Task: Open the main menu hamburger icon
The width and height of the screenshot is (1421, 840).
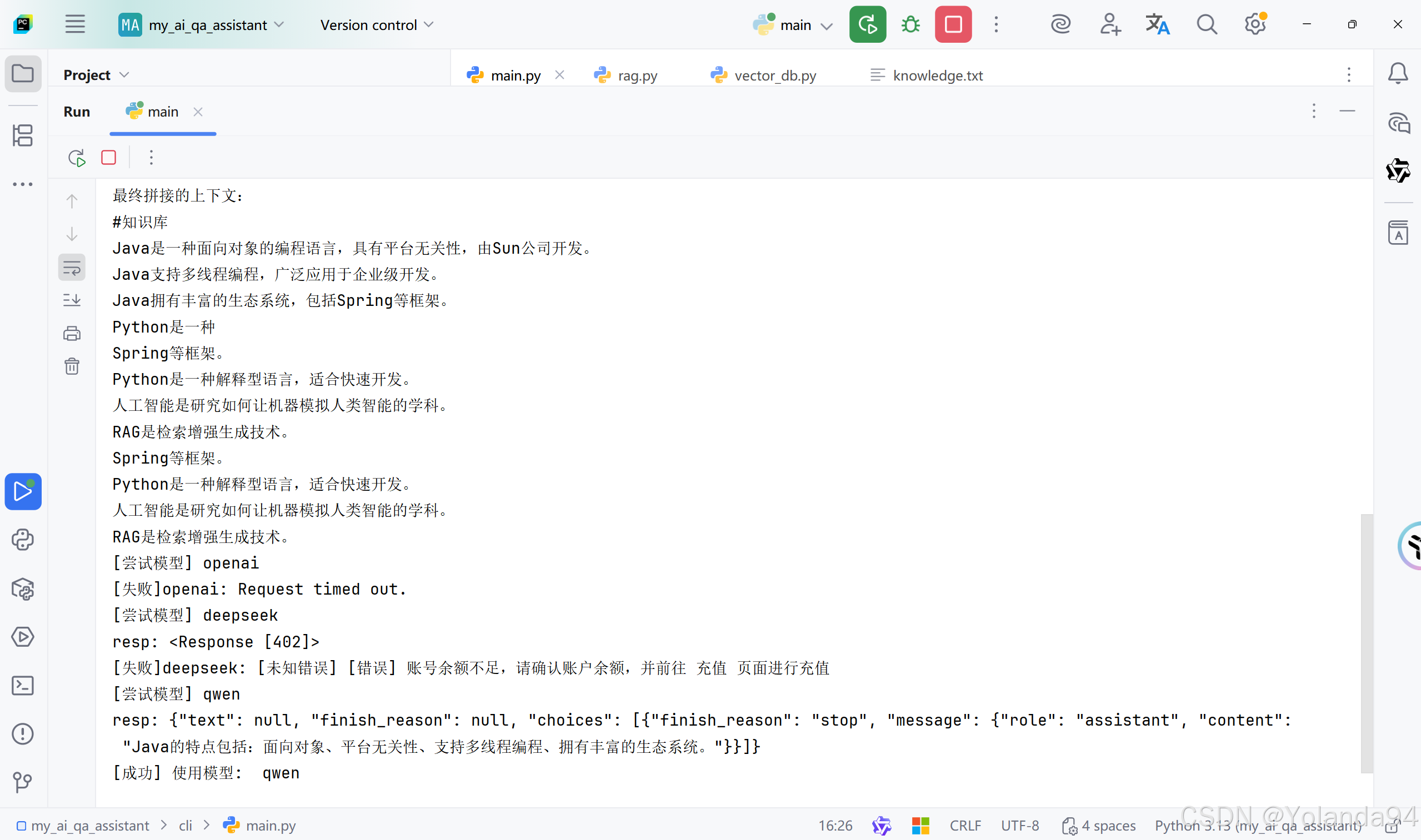Action: click(75, 24)
